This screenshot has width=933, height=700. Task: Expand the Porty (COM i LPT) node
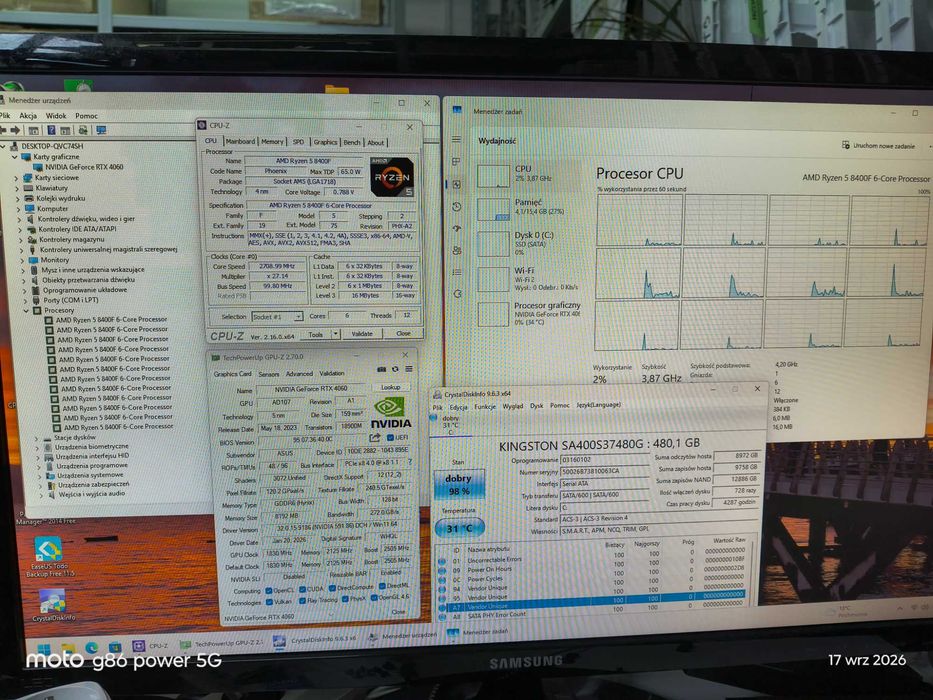click(25, 300)
